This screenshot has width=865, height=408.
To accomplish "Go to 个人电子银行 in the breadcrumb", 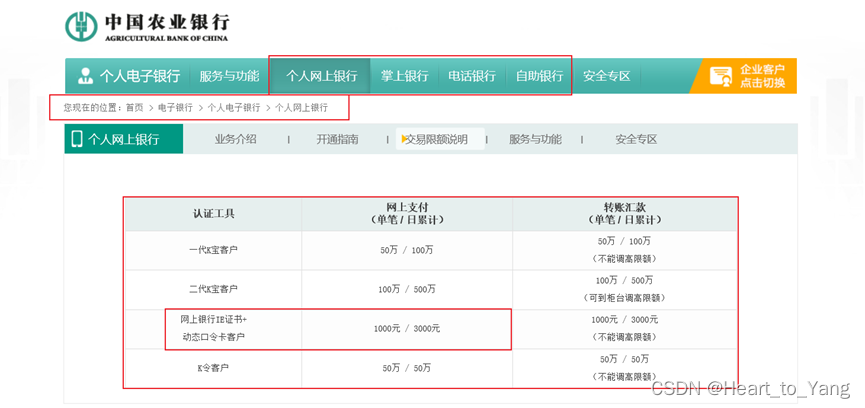I will 233,108.
